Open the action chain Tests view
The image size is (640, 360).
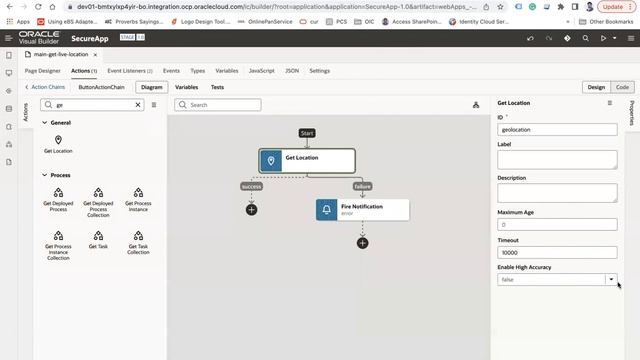(x=218, y=87)
